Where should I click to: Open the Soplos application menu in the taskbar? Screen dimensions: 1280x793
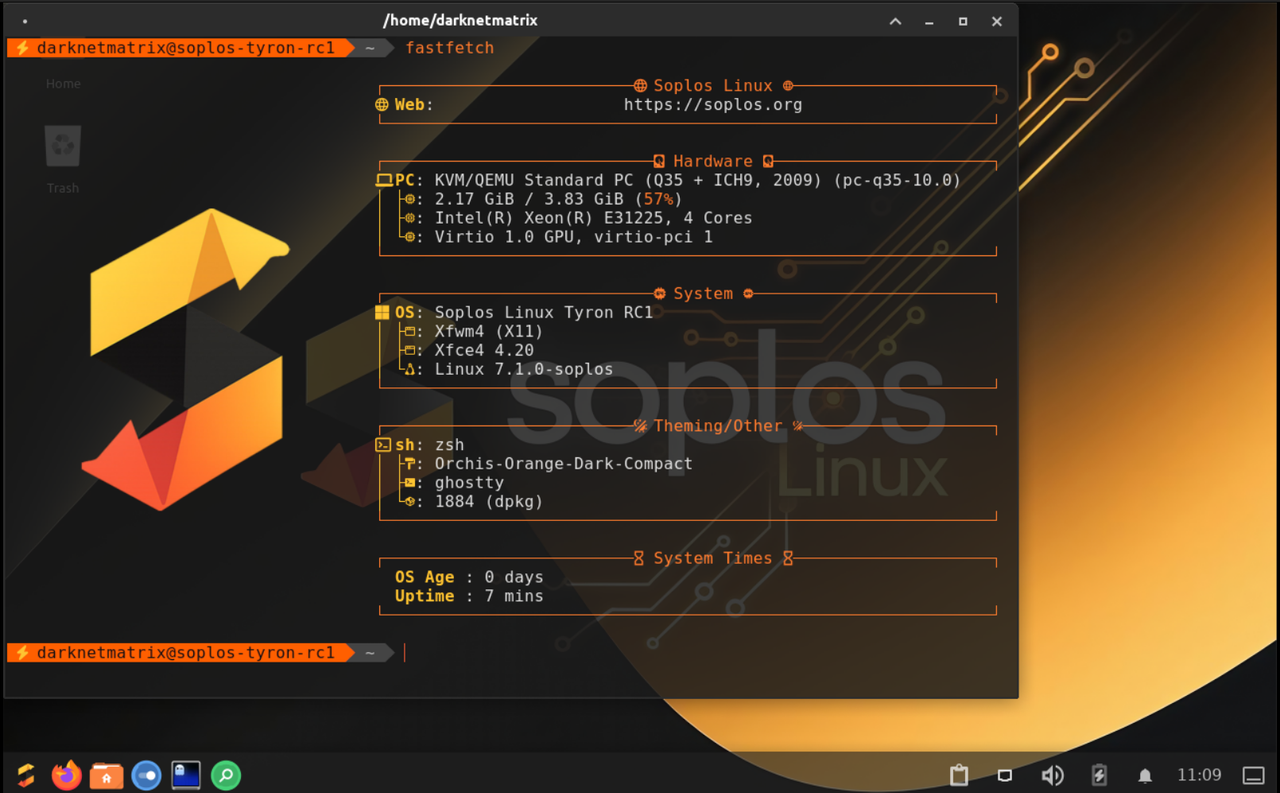[x=26, y=775]
